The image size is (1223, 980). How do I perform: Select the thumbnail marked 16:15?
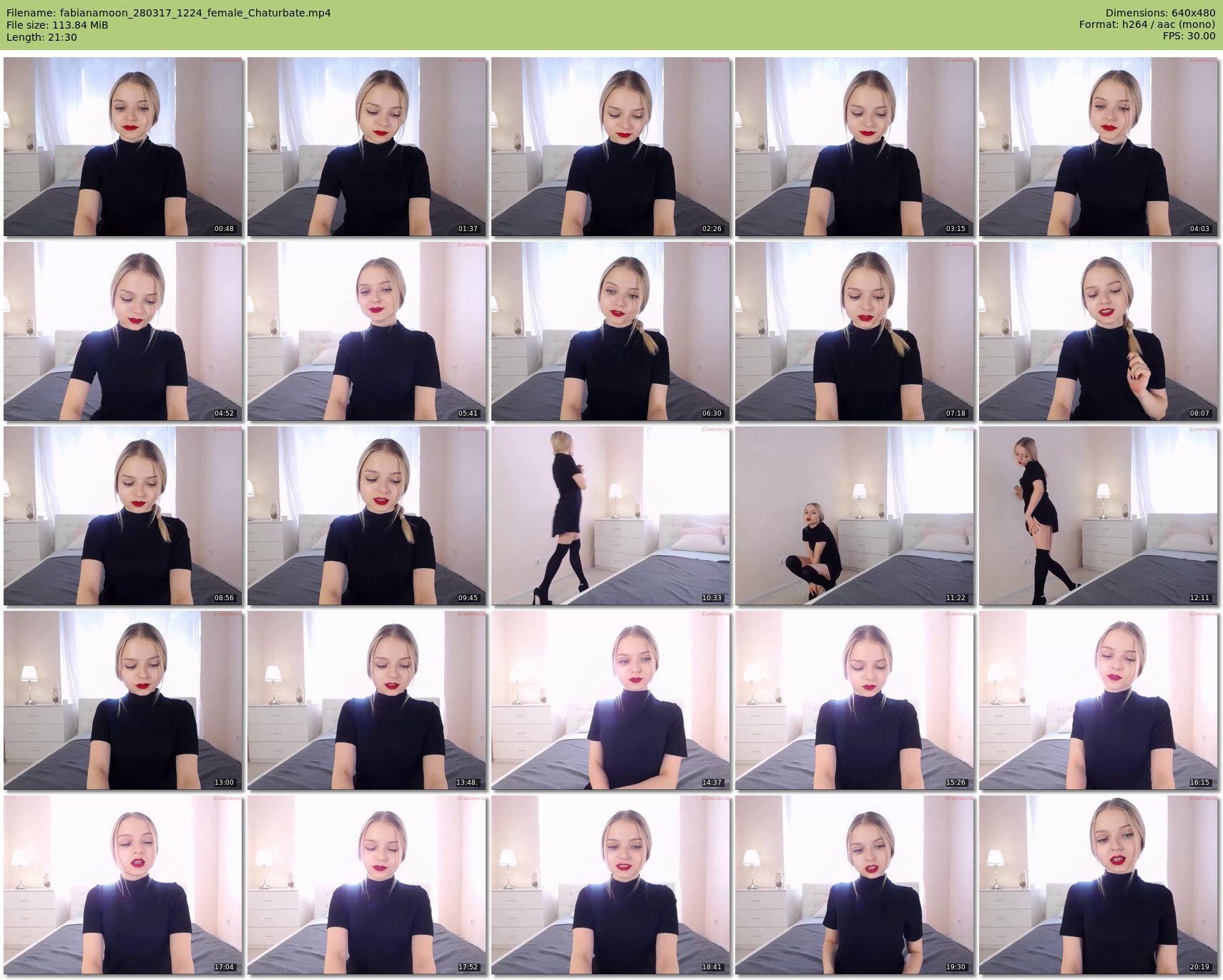point(1098,700)
